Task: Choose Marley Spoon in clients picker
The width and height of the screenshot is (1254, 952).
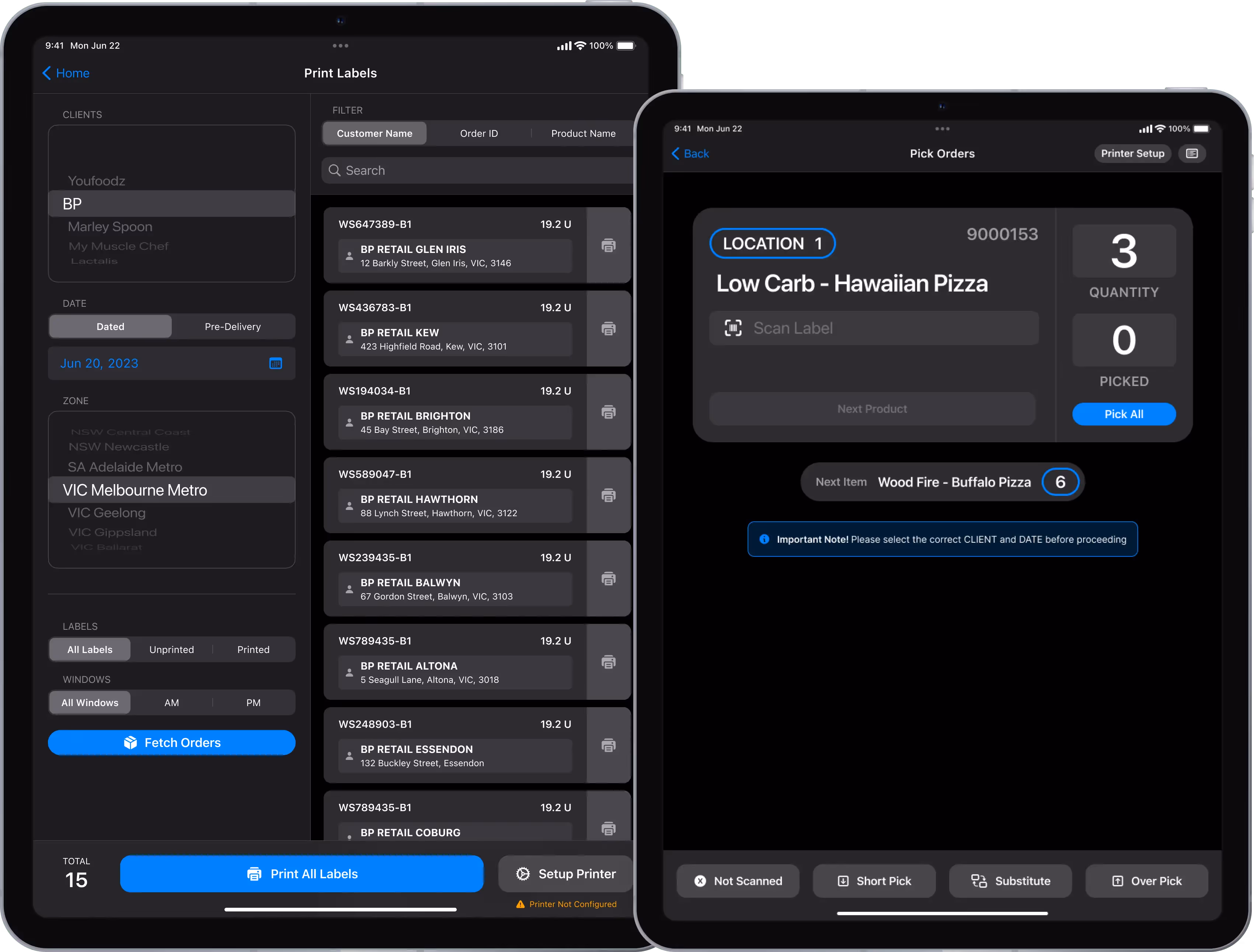Action: pos(110,227)
